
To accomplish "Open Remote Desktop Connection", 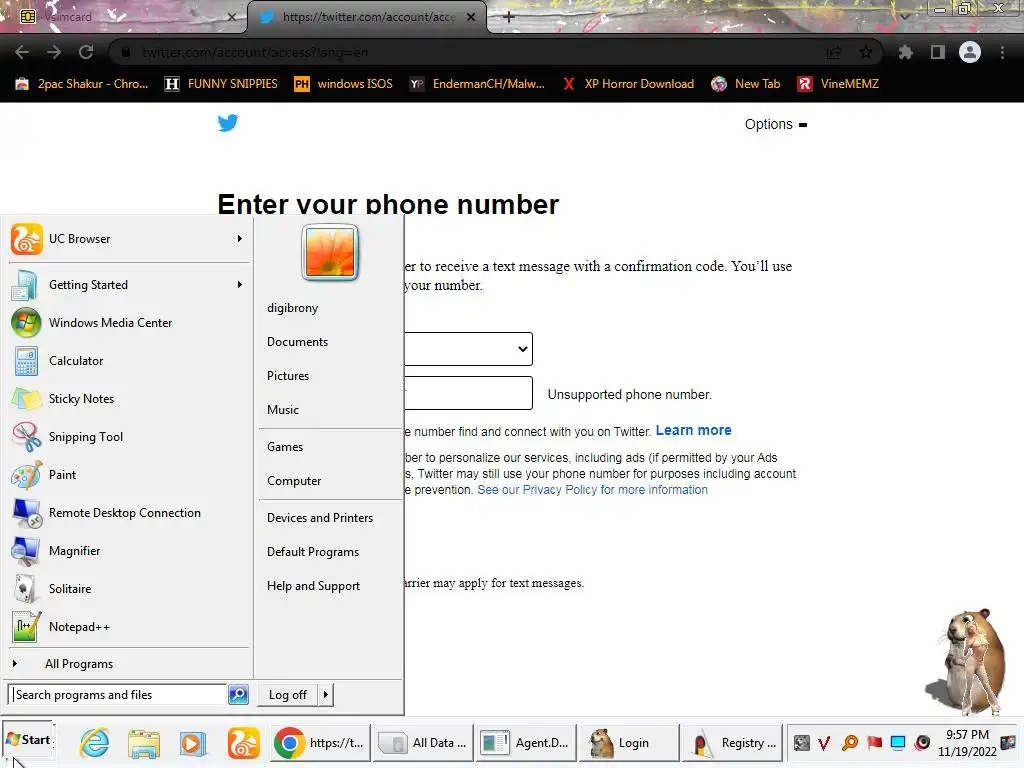I will [128, 513].
